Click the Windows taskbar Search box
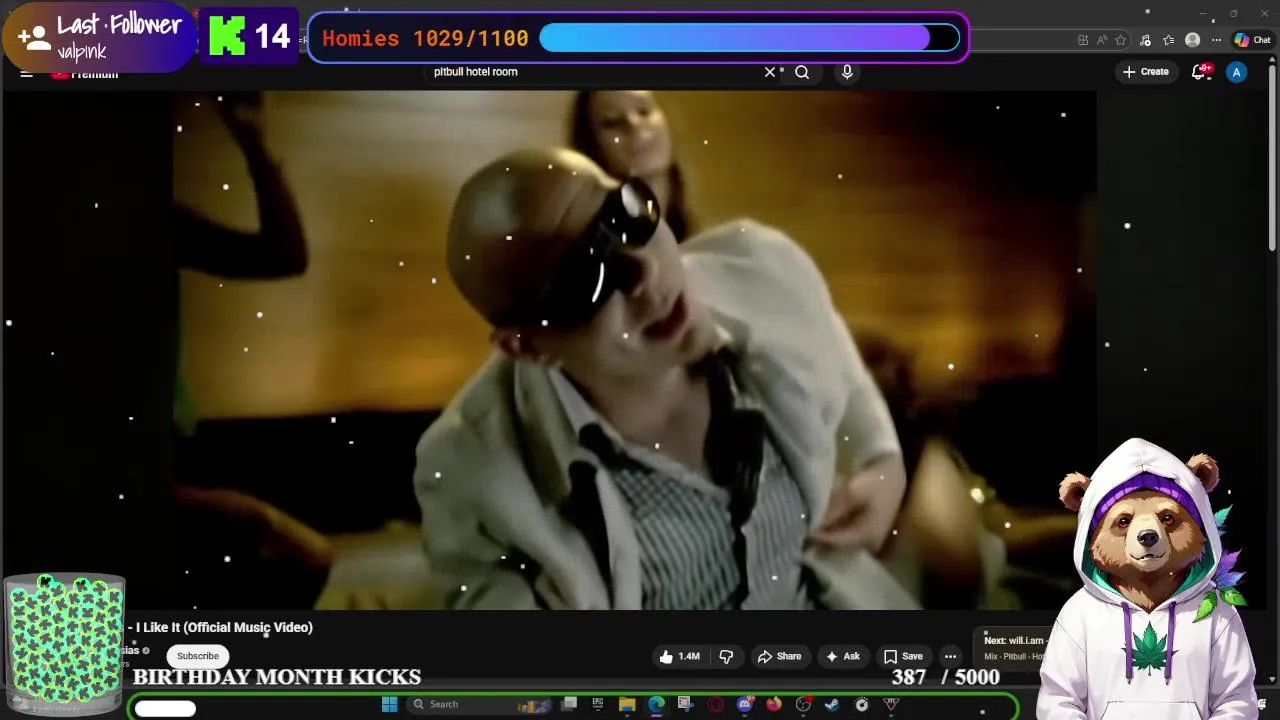The image size is (1280, 720). pyautogui.click(x=480, y=704)
